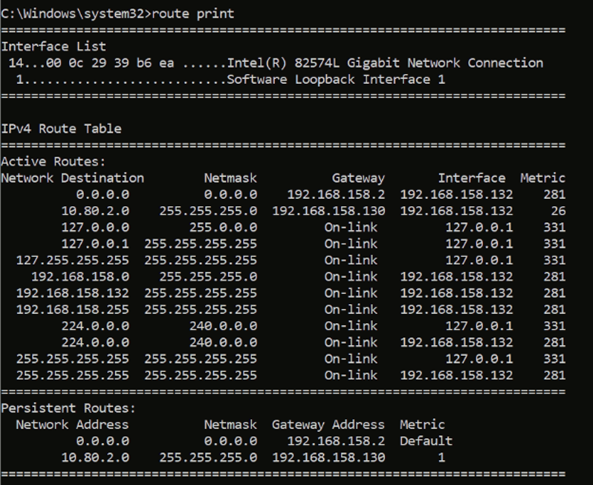
Task: Click metric 331 on the 127.255.255.255 row
Action: pos(554,260)
